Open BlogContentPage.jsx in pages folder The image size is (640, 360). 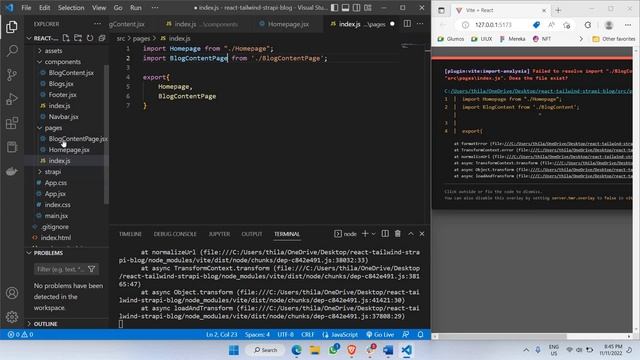pos(77,139)
